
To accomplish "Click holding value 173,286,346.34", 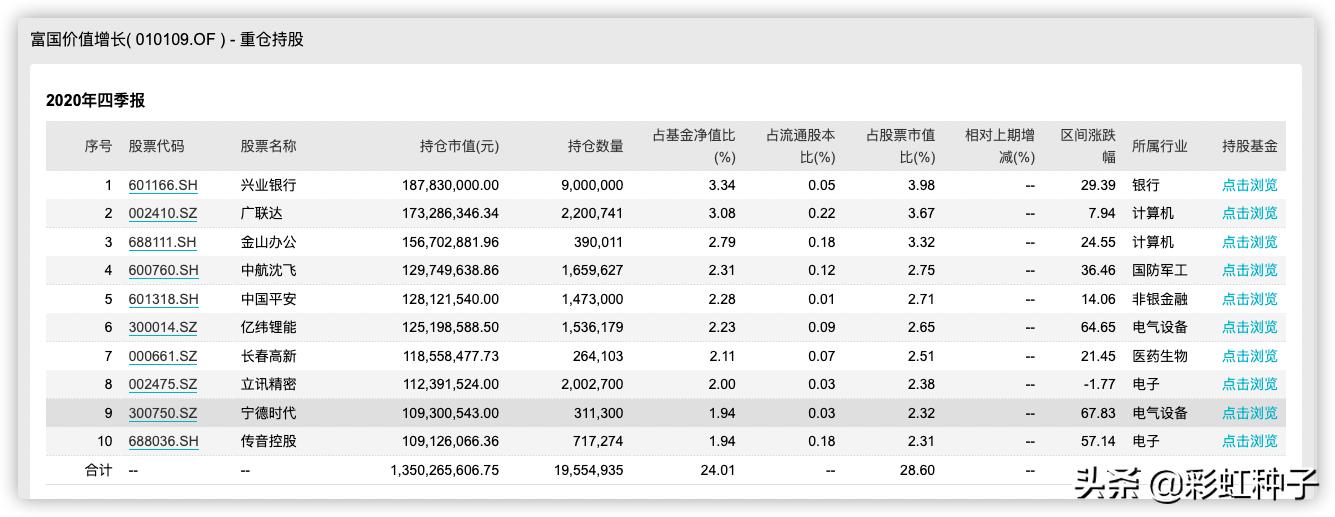I will pyautogui.click(x=450, y=213).
